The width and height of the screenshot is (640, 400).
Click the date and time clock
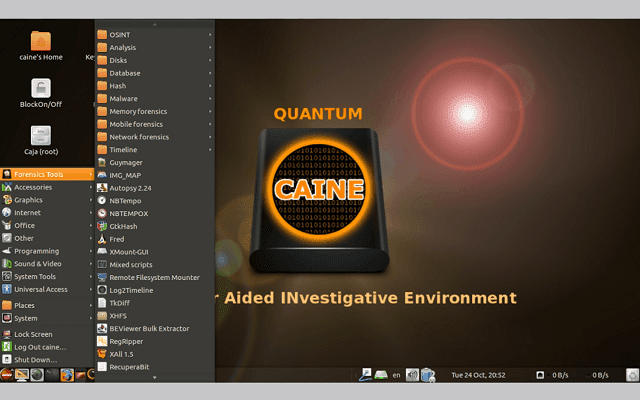point(479,375)
